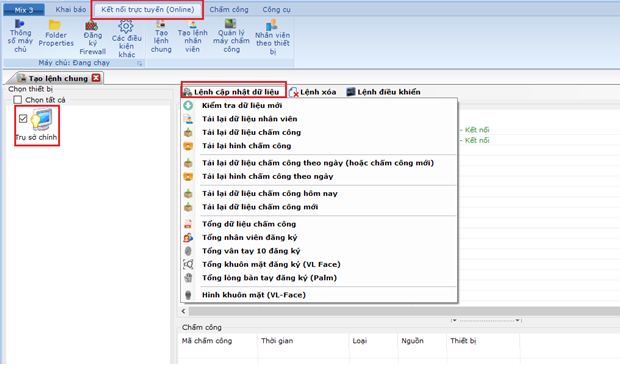620x379 pixels.
Task: Click the horizontal scrollbar left arrow
Action: click(183, 311)
